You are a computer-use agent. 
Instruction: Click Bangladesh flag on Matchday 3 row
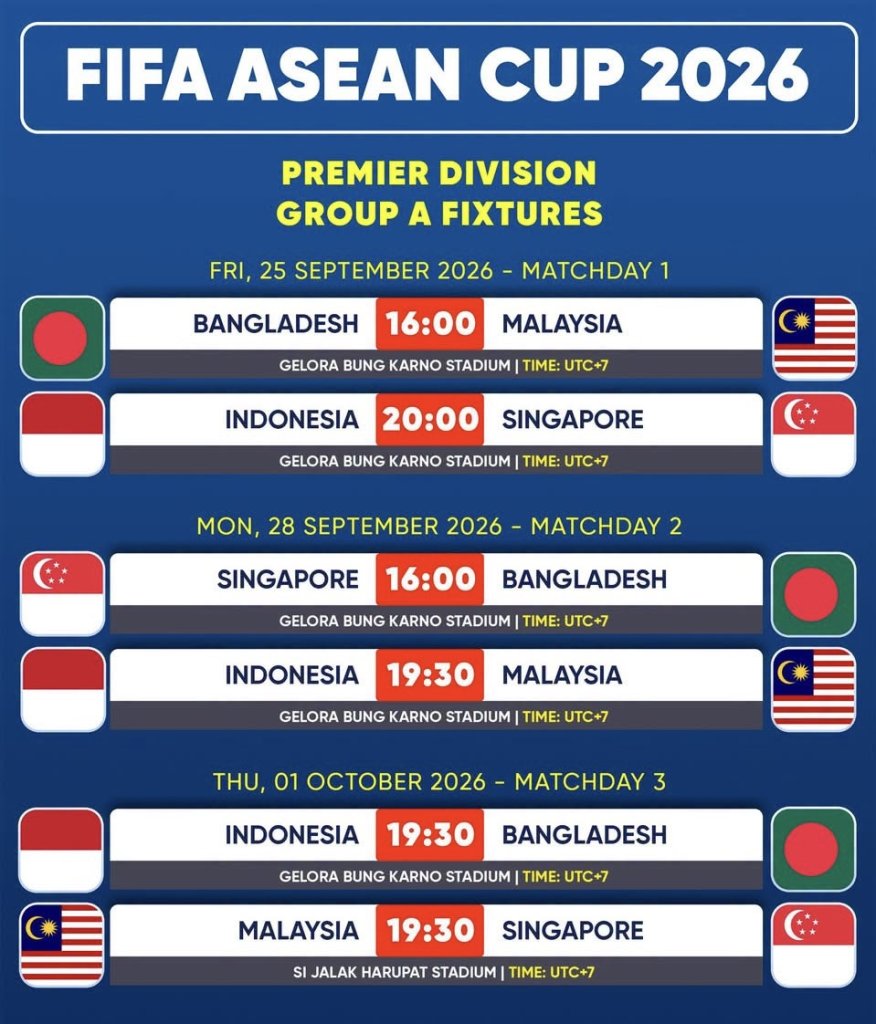pyautogui.click(x=814, y=849)
